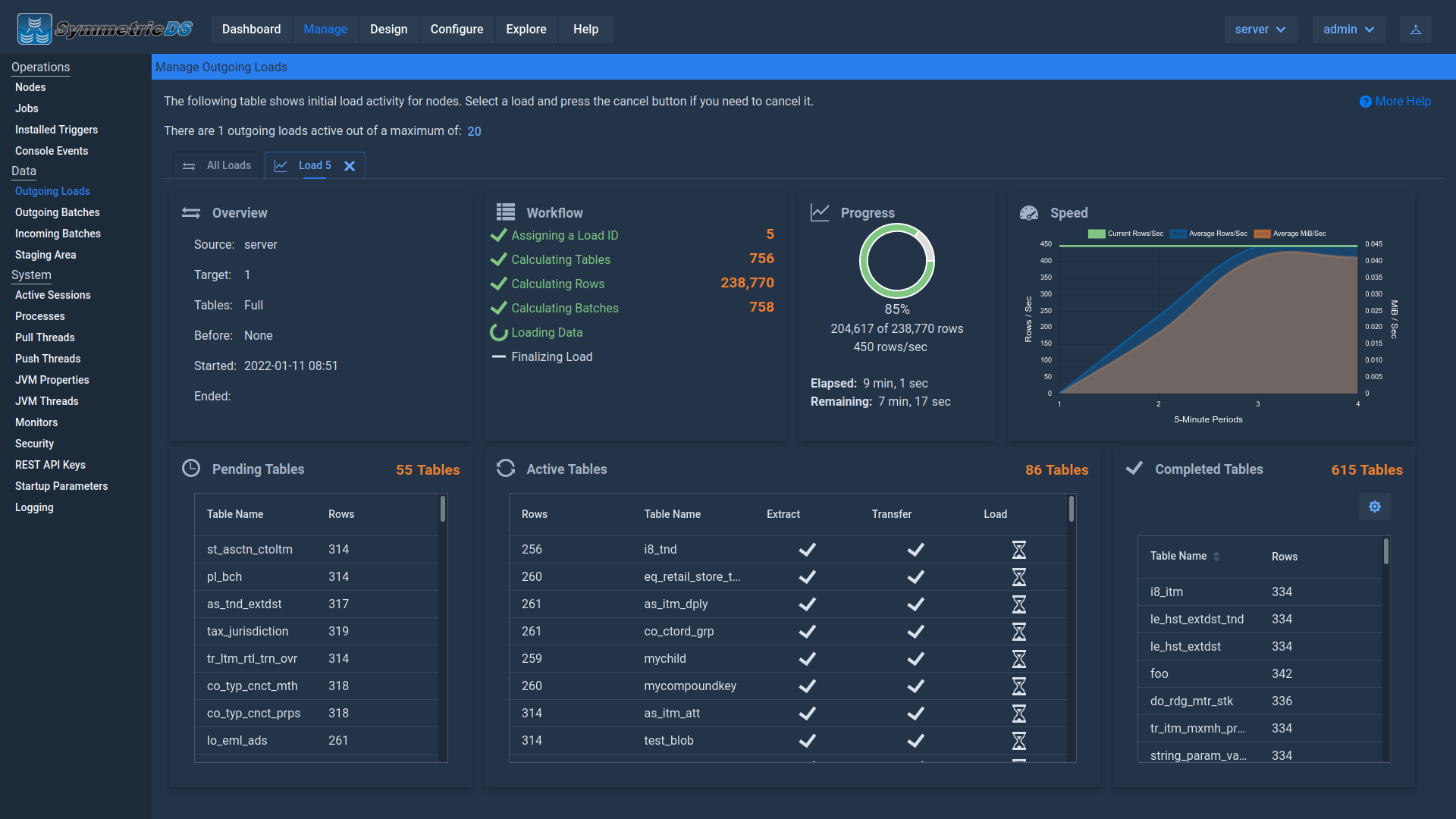Click the SymmetricDS logo icon
The width and height of the screenshot is (1456, 819).
[35, 29]
